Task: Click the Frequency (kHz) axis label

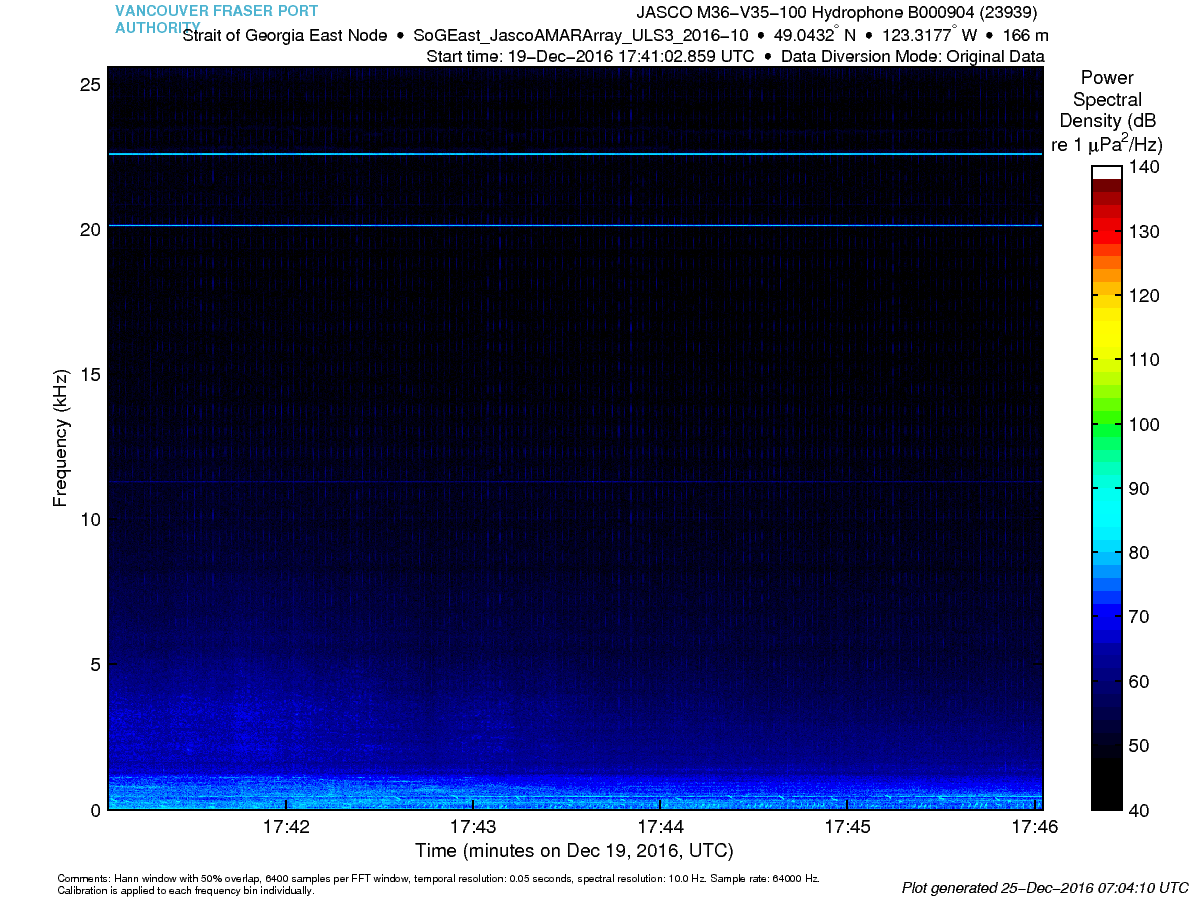Action: 61,438
